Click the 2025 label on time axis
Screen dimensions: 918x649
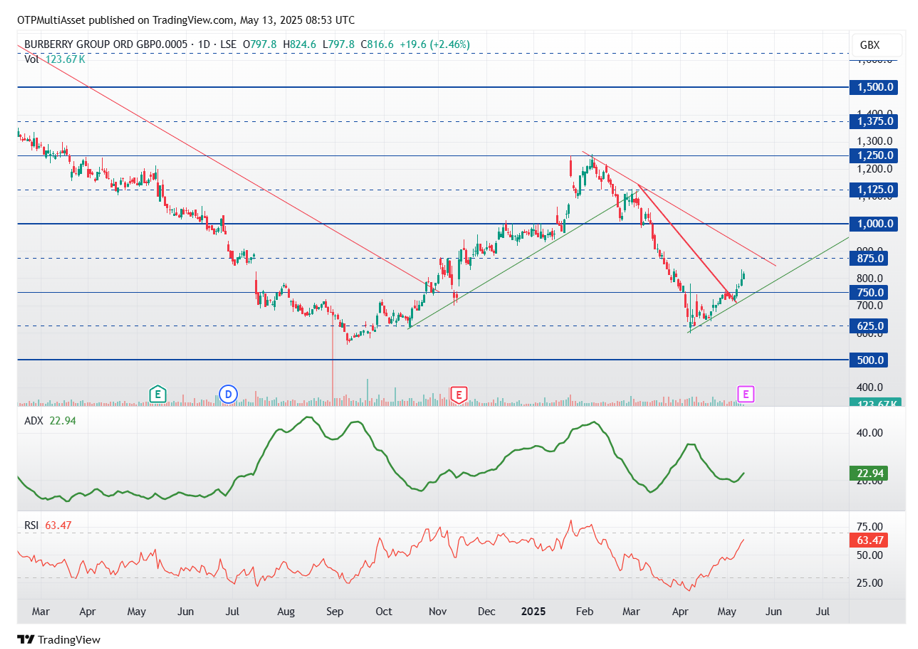pos(533,611)
